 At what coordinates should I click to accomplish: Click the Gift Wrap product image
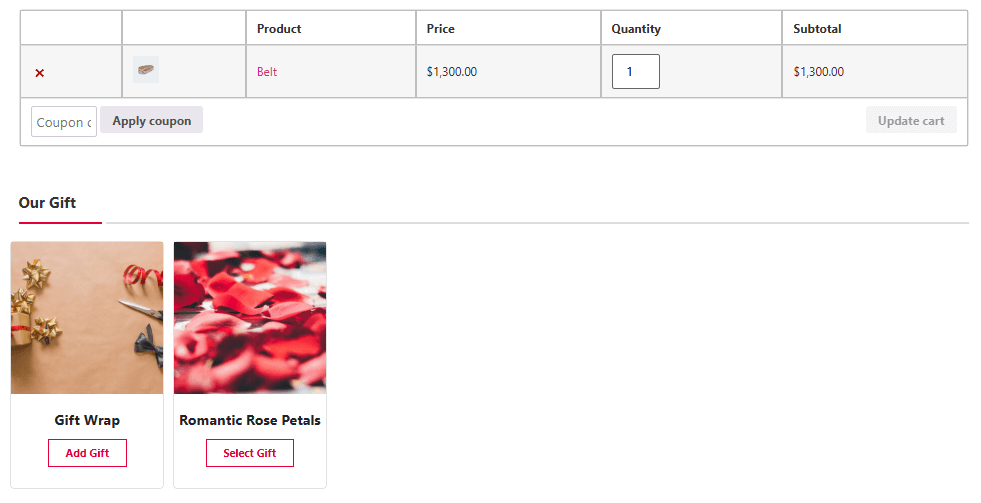click(x=87, y=318)
